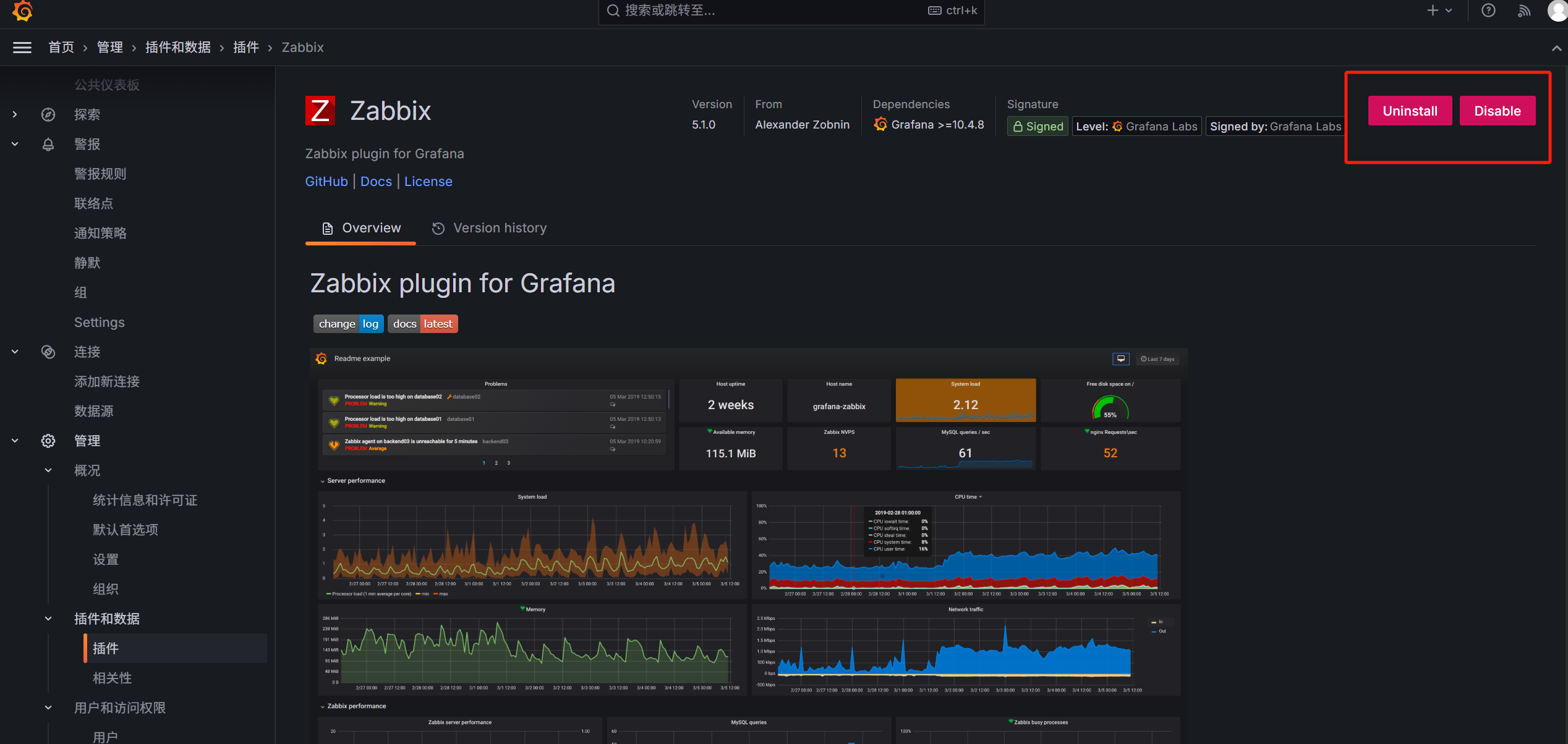Click the Level Grafana Labs badge
1568x744 pixels.
[x=1136, y=127]
